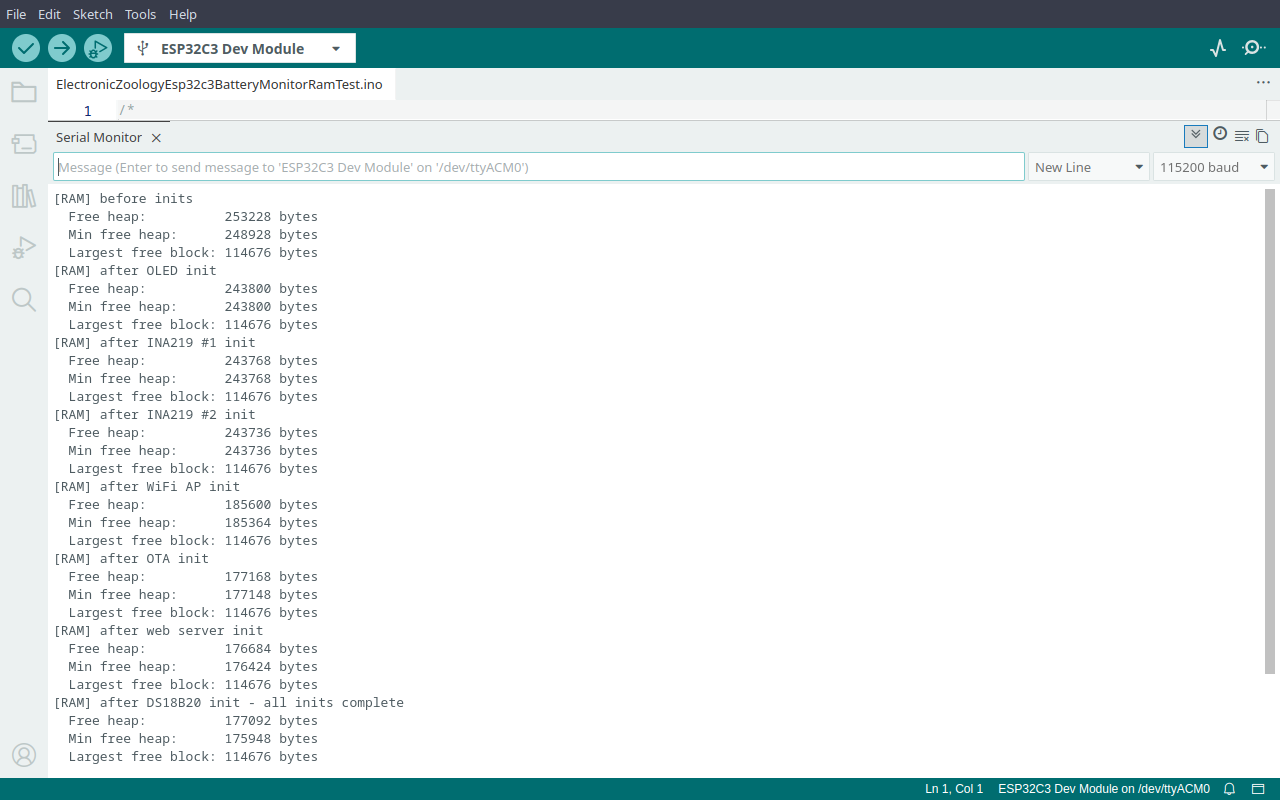Click Ln 1, Col 1 in status bar
Viewport: 1280px width, 800px height.
click(954, 789)
